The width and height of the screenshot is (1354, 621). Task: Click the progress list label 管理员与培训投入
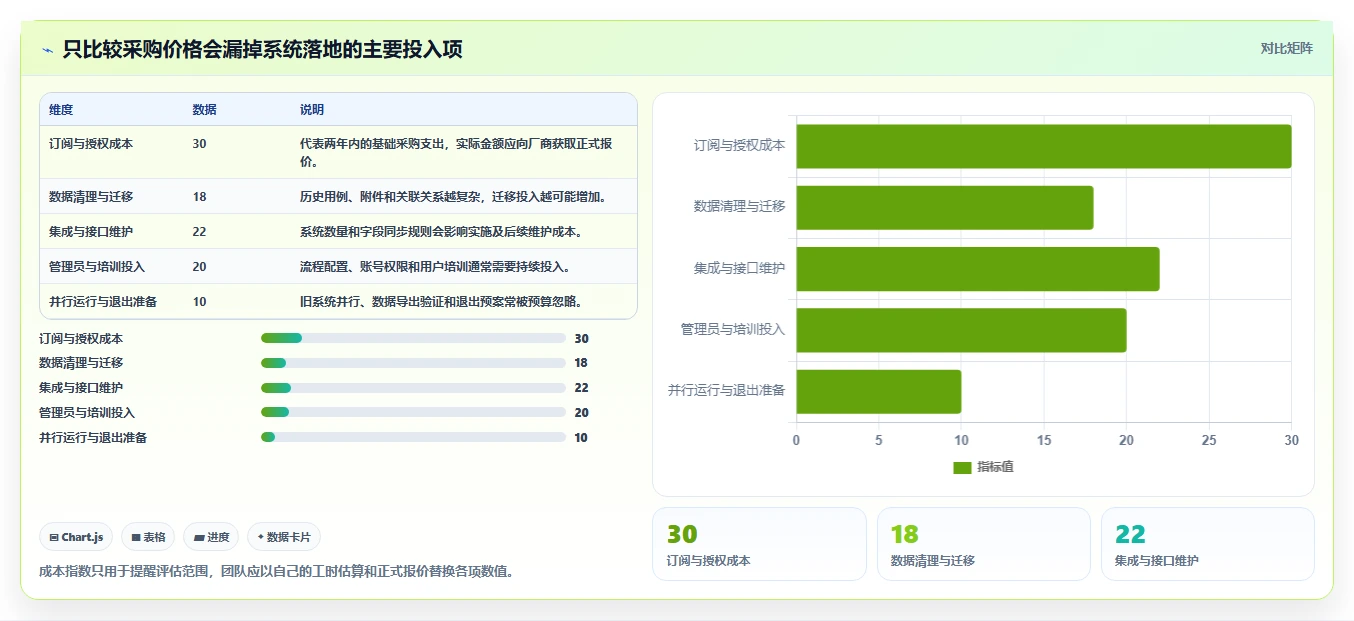click(x=87, y=413)
